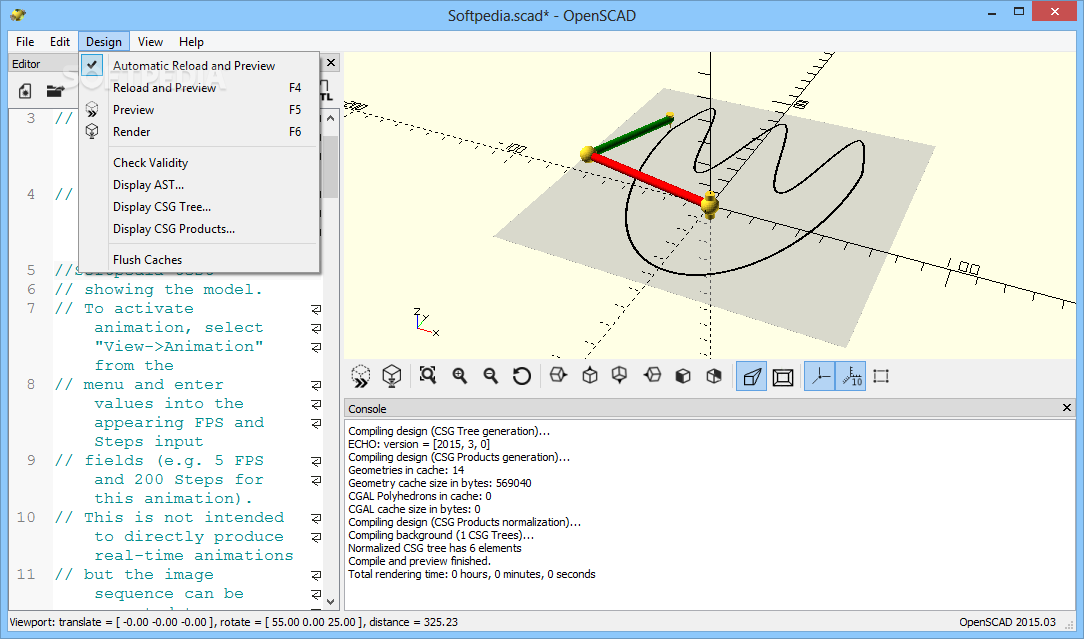This screenshot has width=1084, height=639.
Task: Choose Flush Caches menu entry
Action: pos(200,259)
